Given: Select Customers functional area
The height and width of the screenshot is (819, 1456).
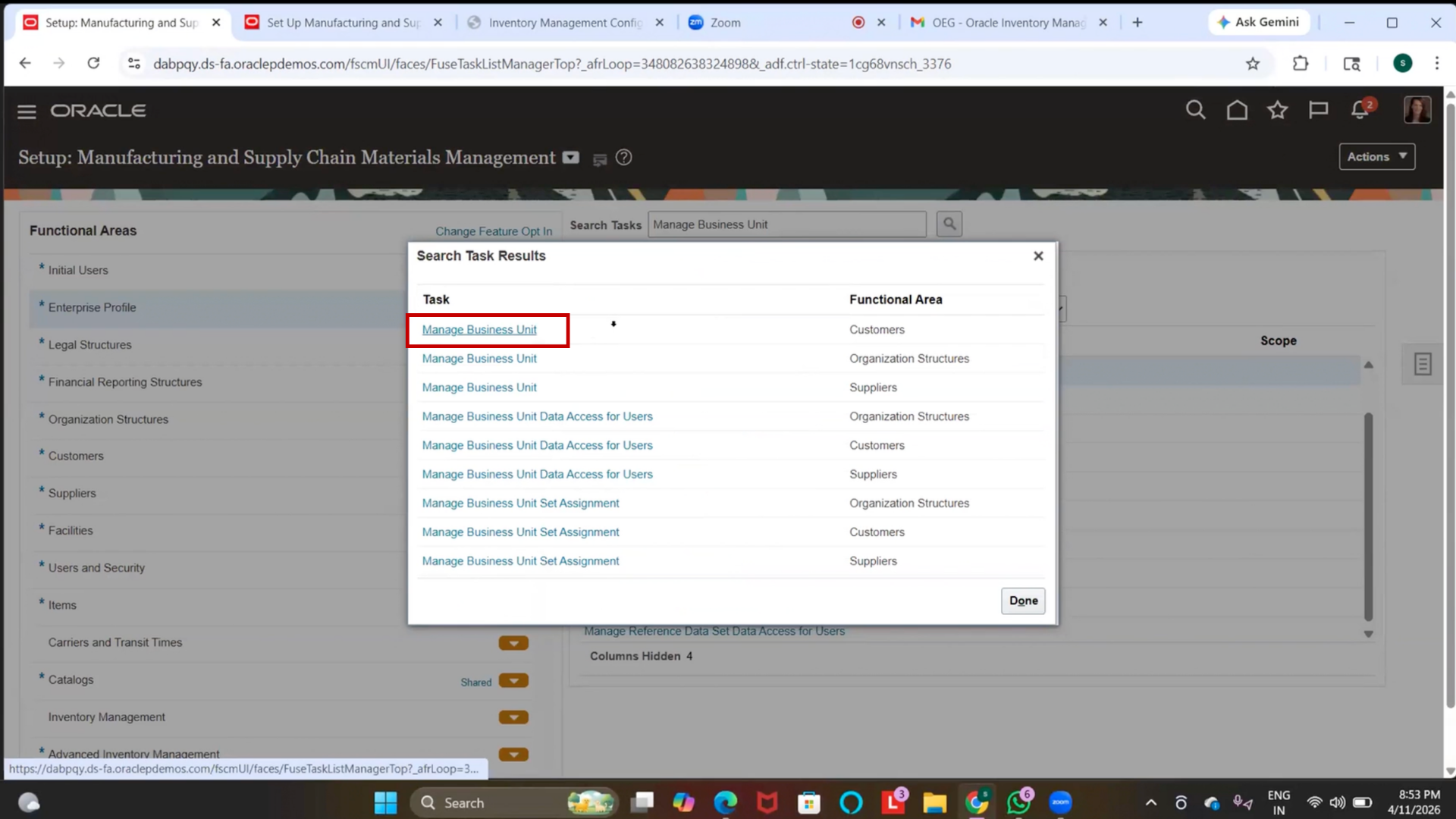Looking at the screenshot, I should 76,456.
